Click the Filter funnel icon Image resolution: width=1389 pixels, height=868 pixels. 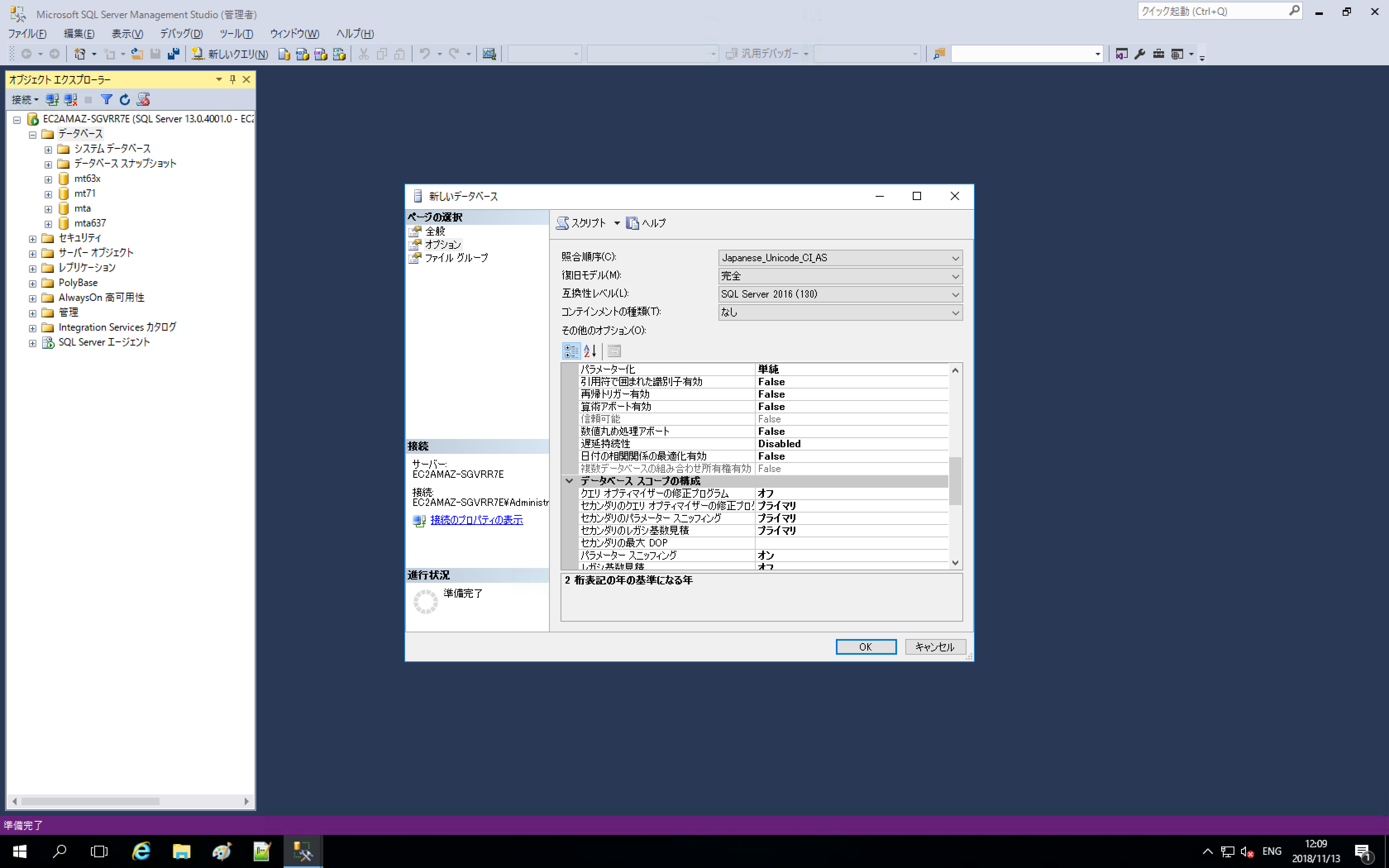106,99
